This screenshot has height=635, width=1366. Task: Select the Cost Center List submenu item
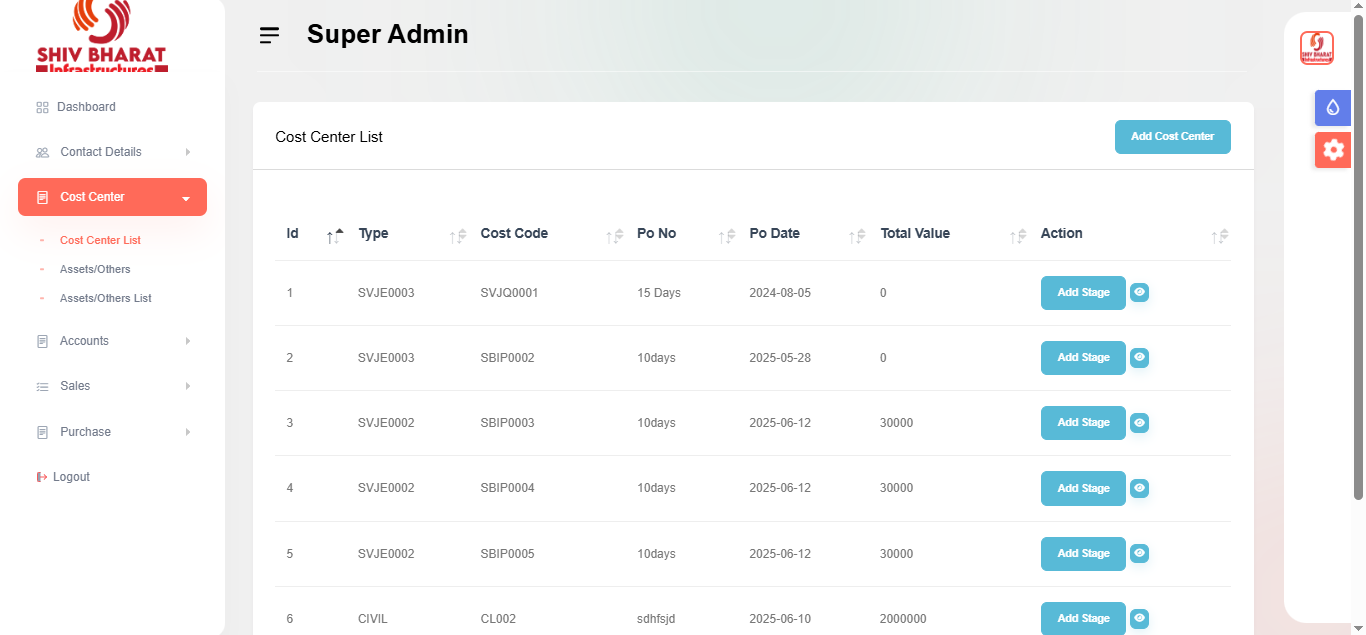click(x=100, y=240)
